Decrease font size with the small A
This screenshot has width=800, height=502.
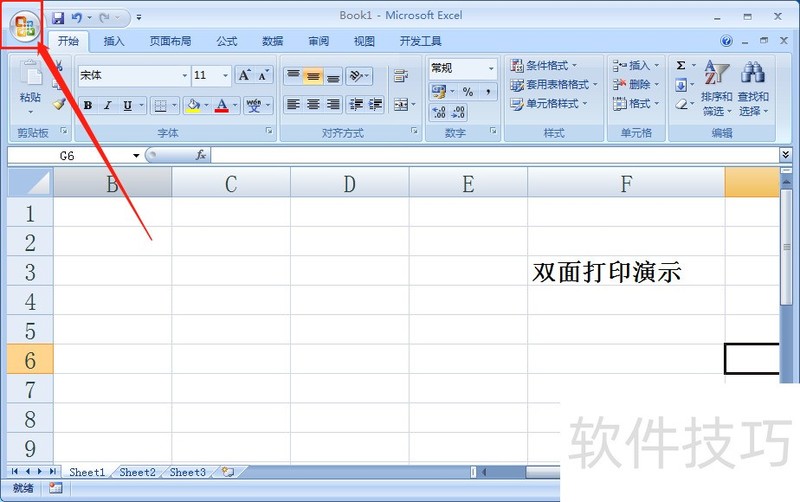[x=263, y=76]
